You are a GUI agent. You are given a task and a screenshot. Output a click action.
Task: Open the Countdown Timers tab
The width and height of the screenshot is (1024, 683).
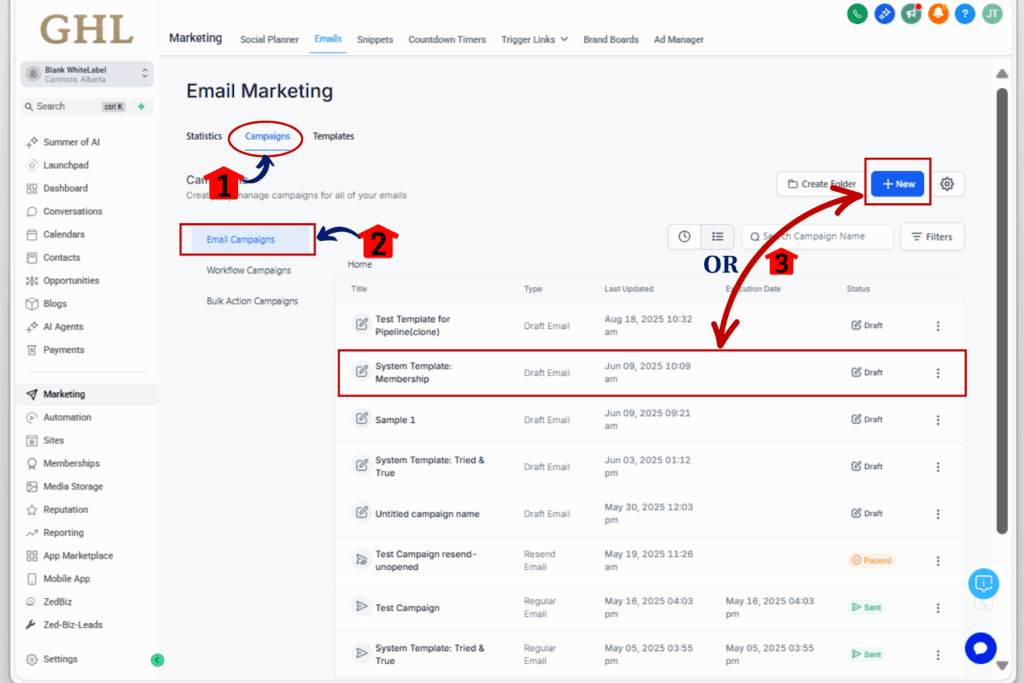[x=447, y=40]
